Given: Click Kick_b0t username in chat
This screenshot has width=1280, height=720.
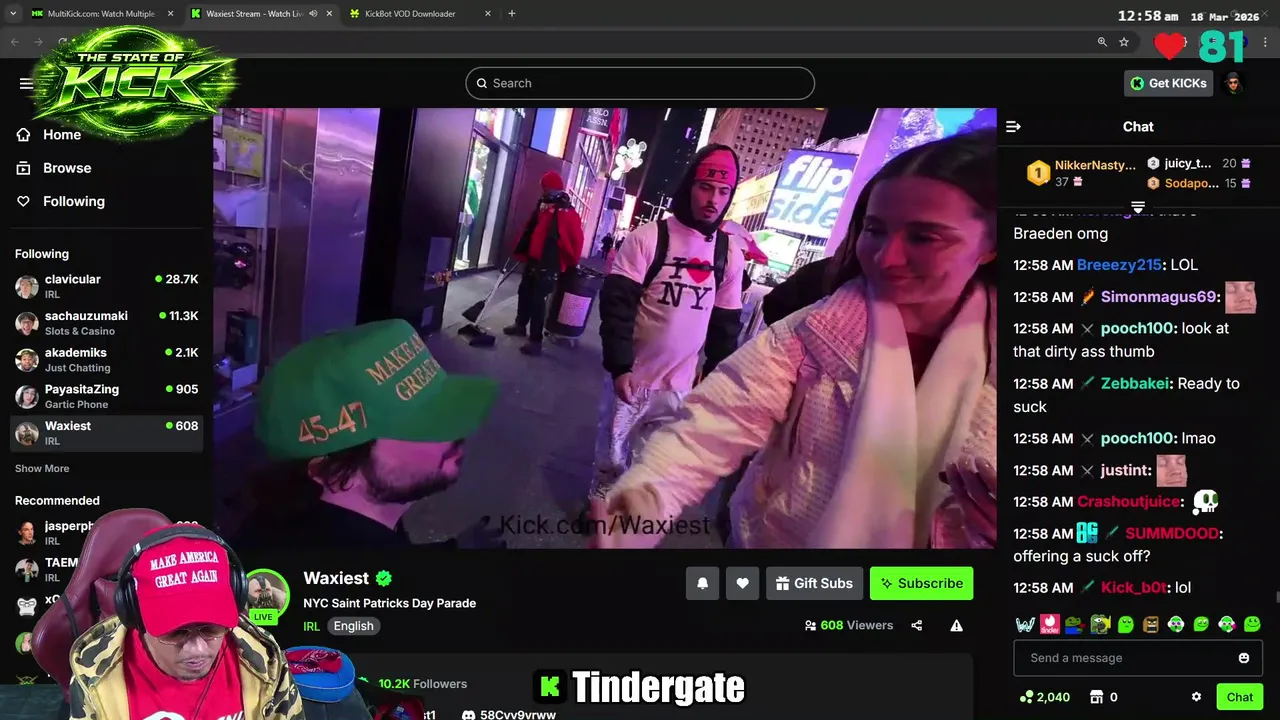Looking at the screenshot, I should 1134,588.
